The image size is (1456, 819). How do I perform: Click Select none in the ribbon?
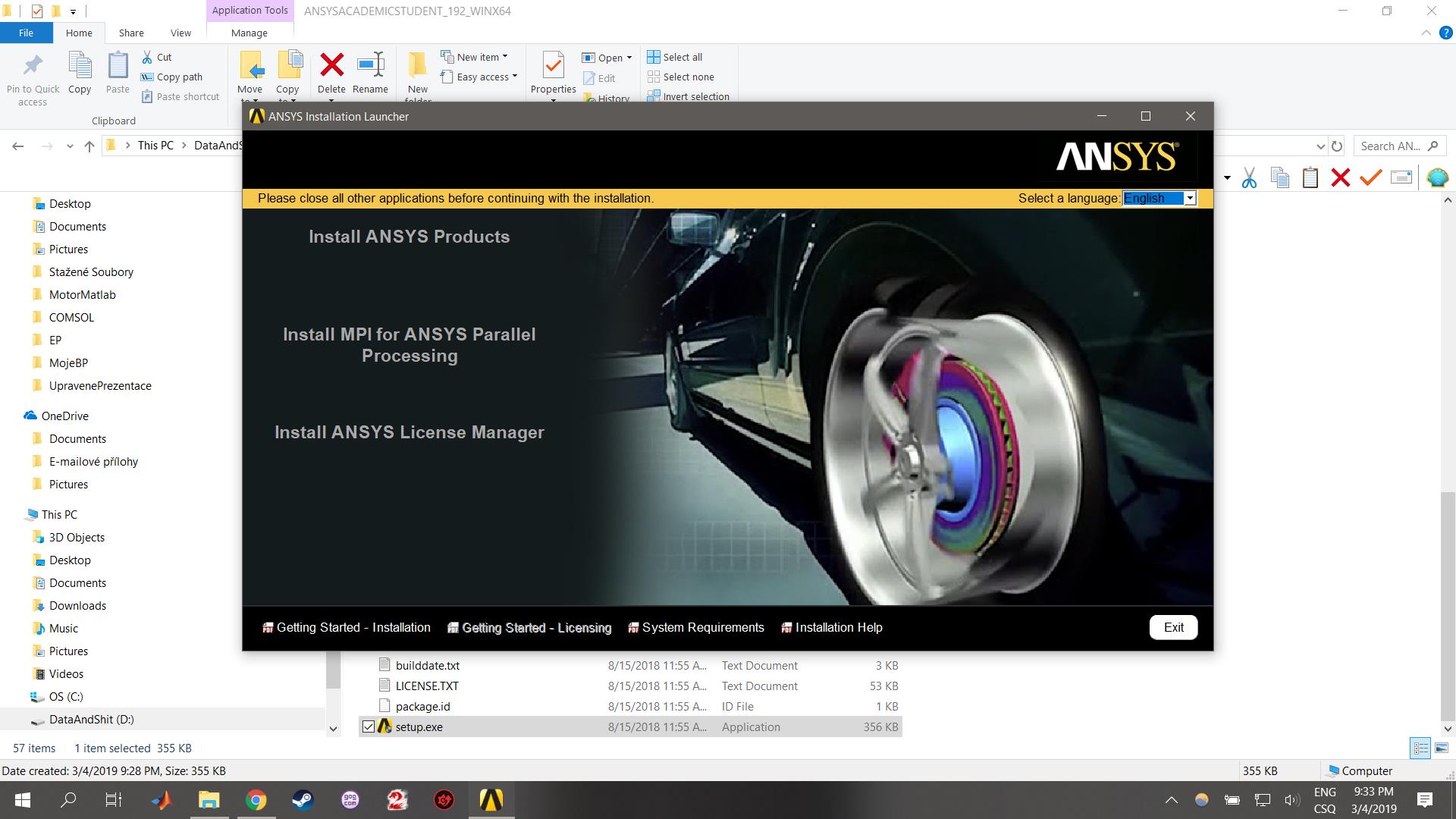click(x=681, y=77)
